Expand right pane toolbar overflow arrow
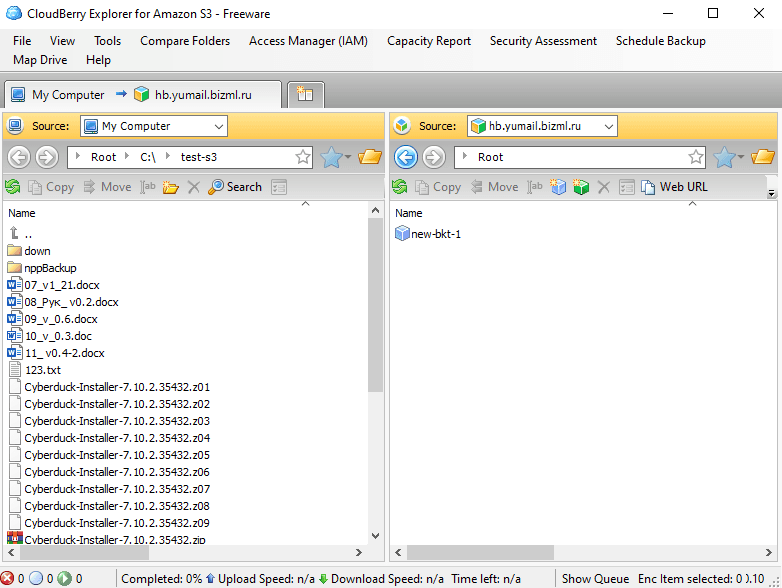782x588 pixels. [772, 193]
